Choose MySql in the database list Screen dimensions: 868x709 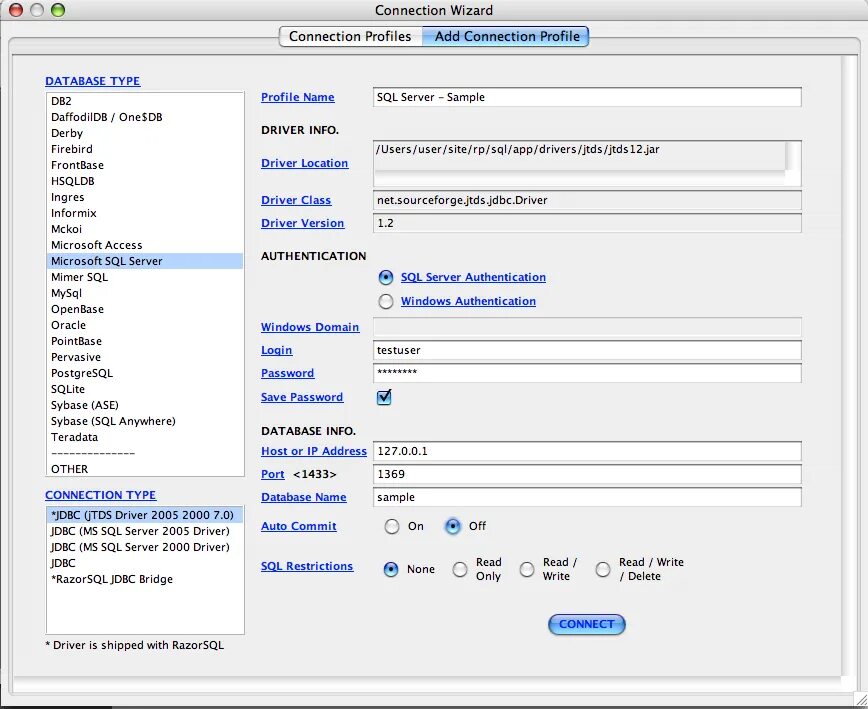(145, 293)
